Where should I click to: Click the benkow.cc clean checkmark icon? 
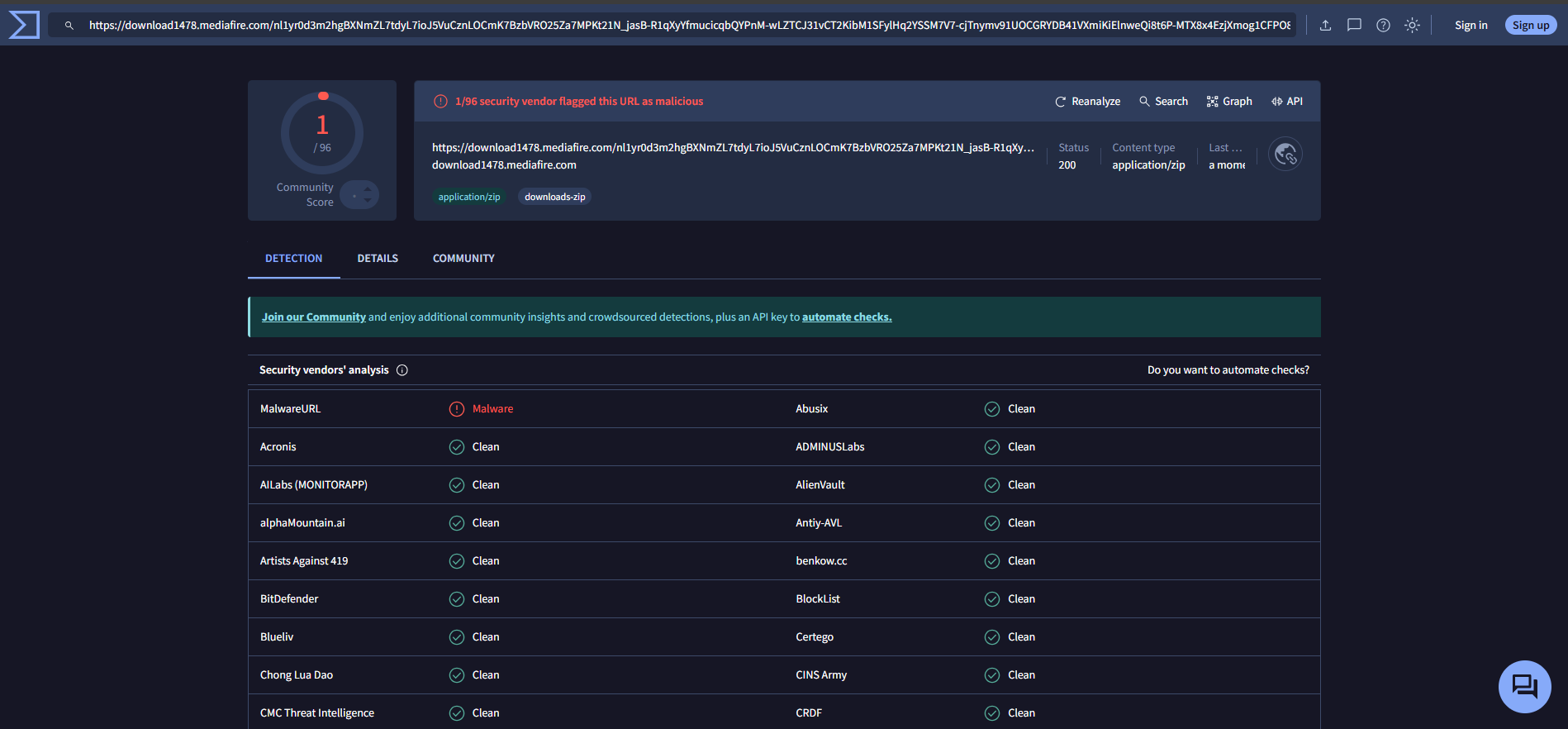pyautogui.click(x=992, y=561)
